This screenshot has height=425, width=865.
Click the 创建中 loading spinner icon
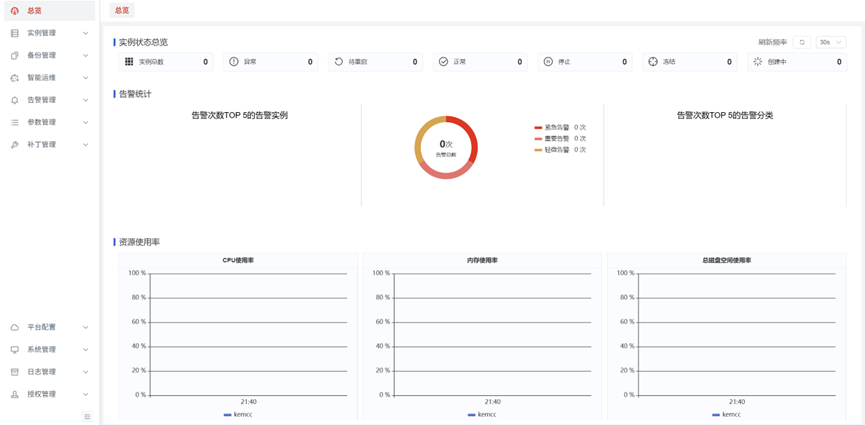pyautogui.click(x=757, y=62)
